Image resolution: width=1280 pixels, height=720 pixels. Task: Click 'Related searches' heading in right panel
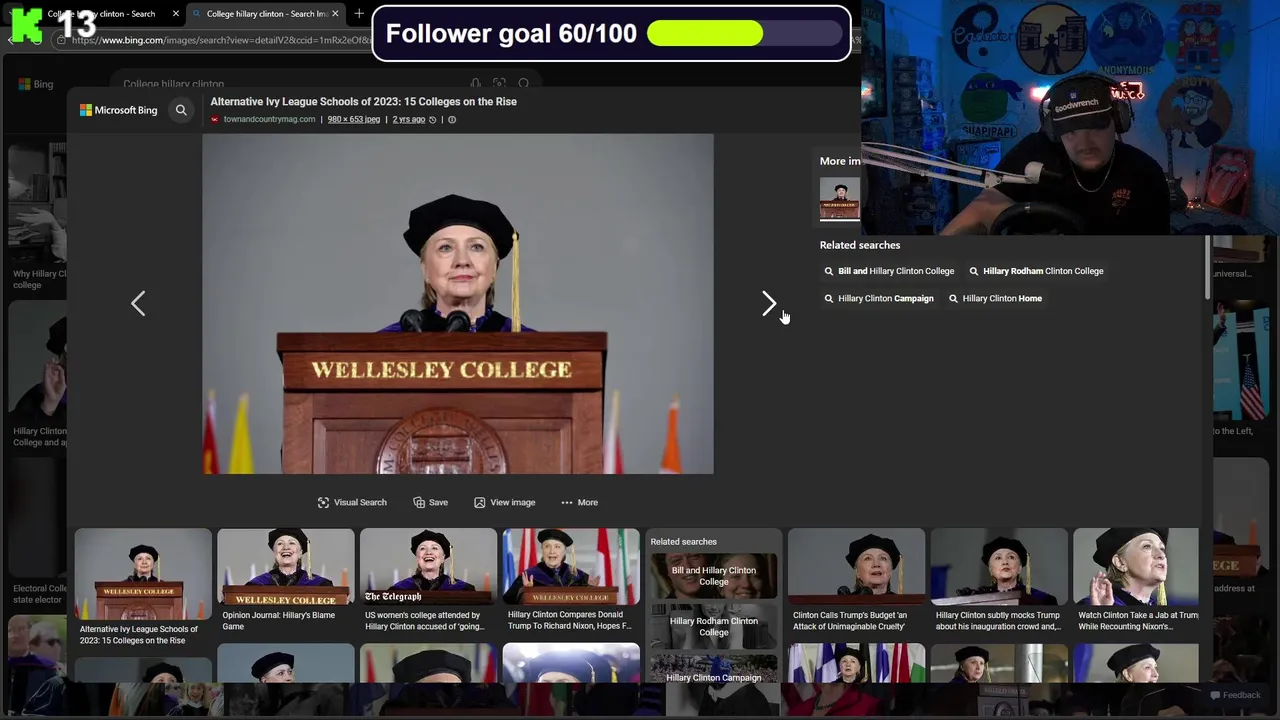point(860,245)
